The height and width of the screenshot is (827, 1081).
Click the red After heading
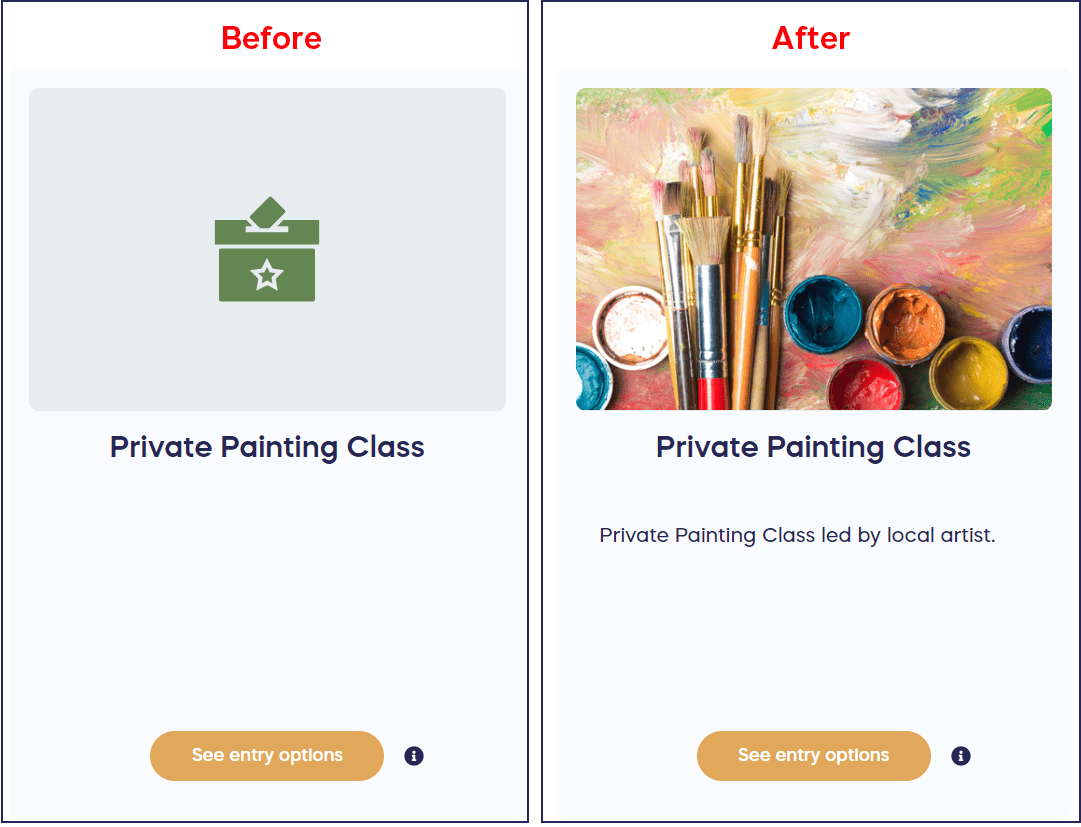point(811,38)
